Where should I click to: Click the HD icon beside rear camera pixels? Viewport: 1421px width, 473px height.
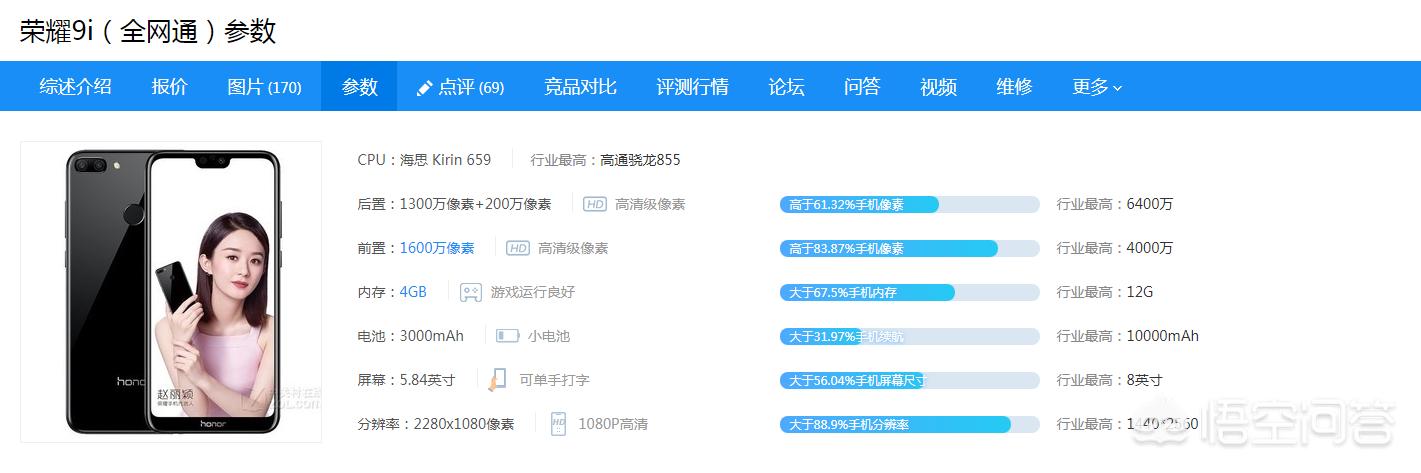coord(595,204)
